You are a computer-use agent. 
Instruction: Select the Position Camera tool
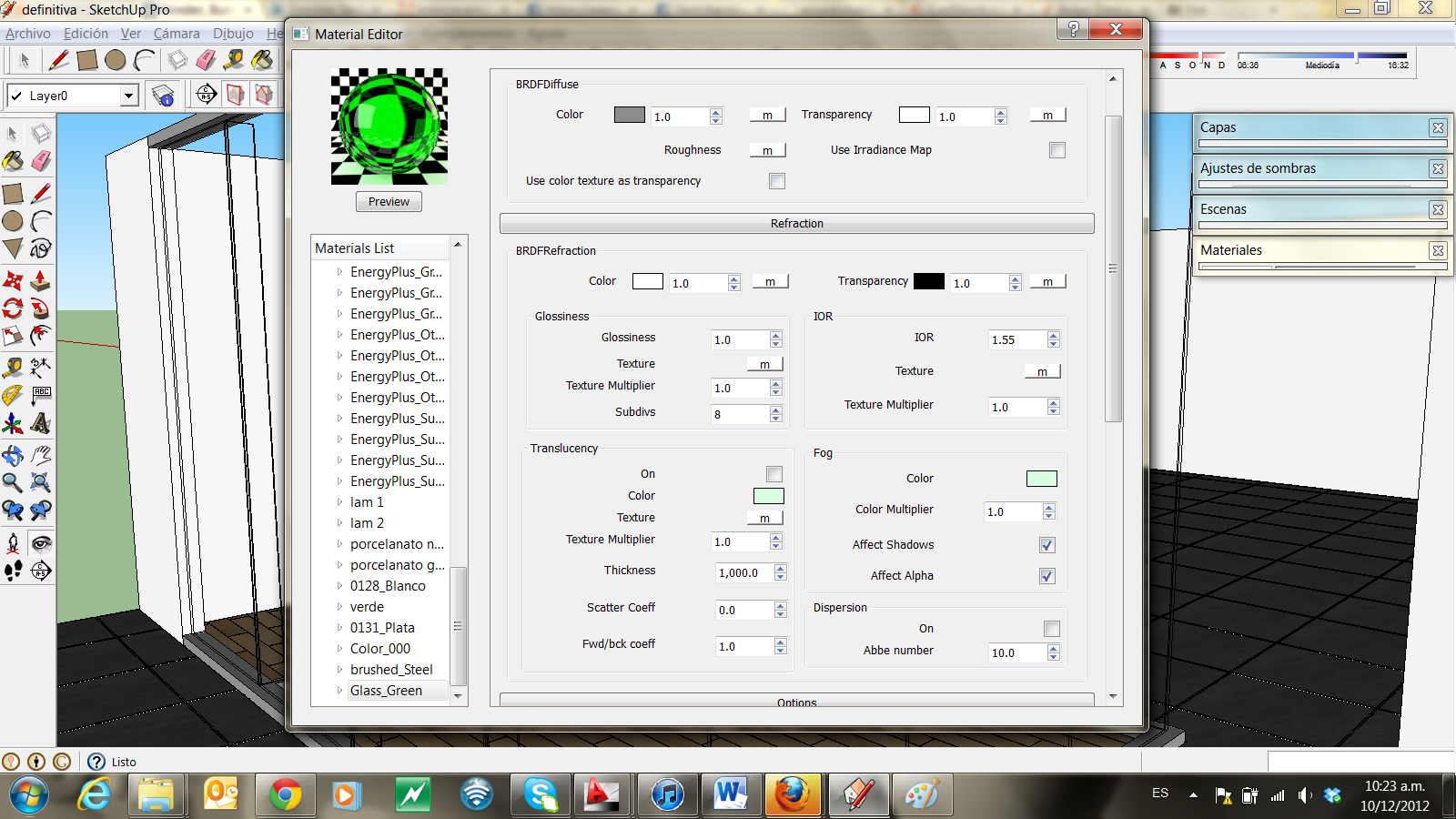13,543
